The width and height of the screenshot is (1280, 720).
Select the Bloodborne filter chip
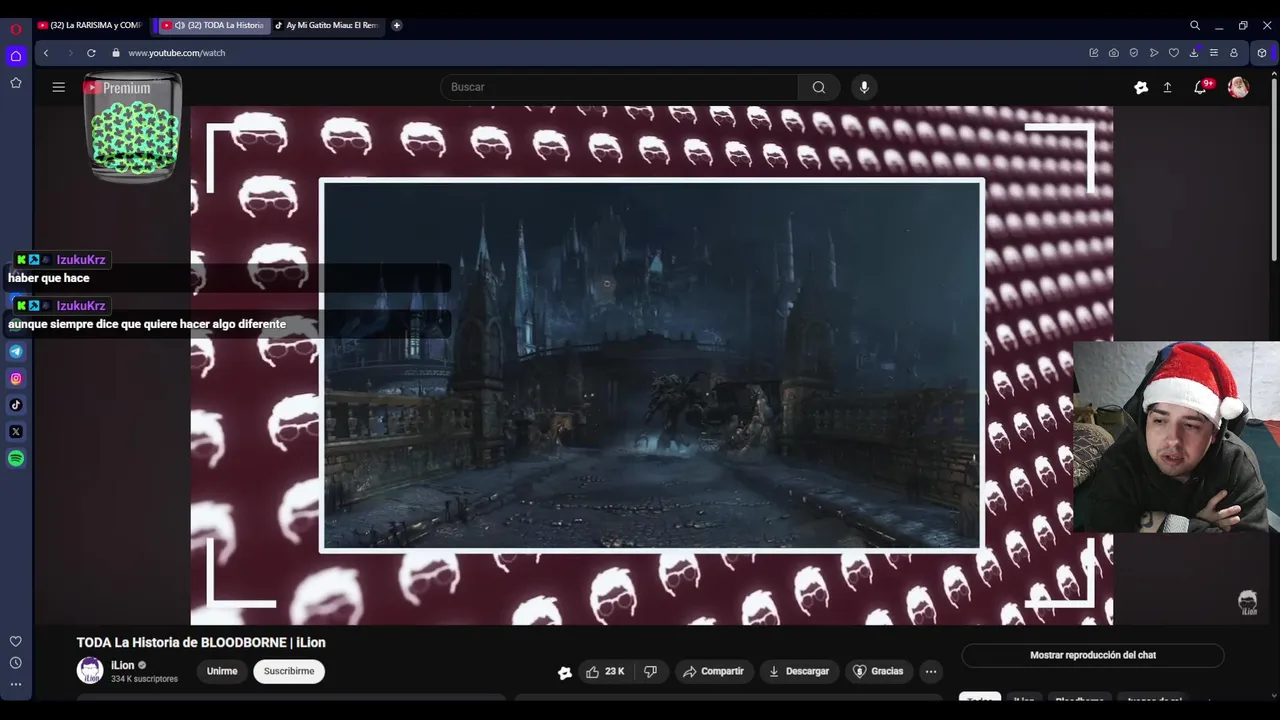point(1080,700)
